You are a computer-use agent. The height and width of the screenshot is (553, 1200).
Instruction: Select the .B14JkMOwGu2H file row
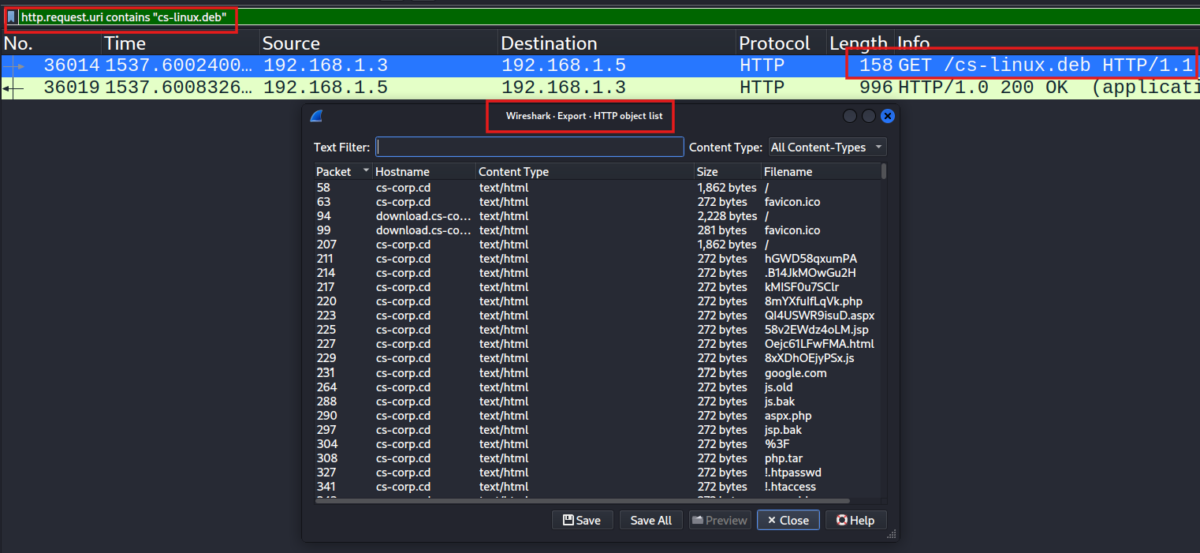[597, 273]
